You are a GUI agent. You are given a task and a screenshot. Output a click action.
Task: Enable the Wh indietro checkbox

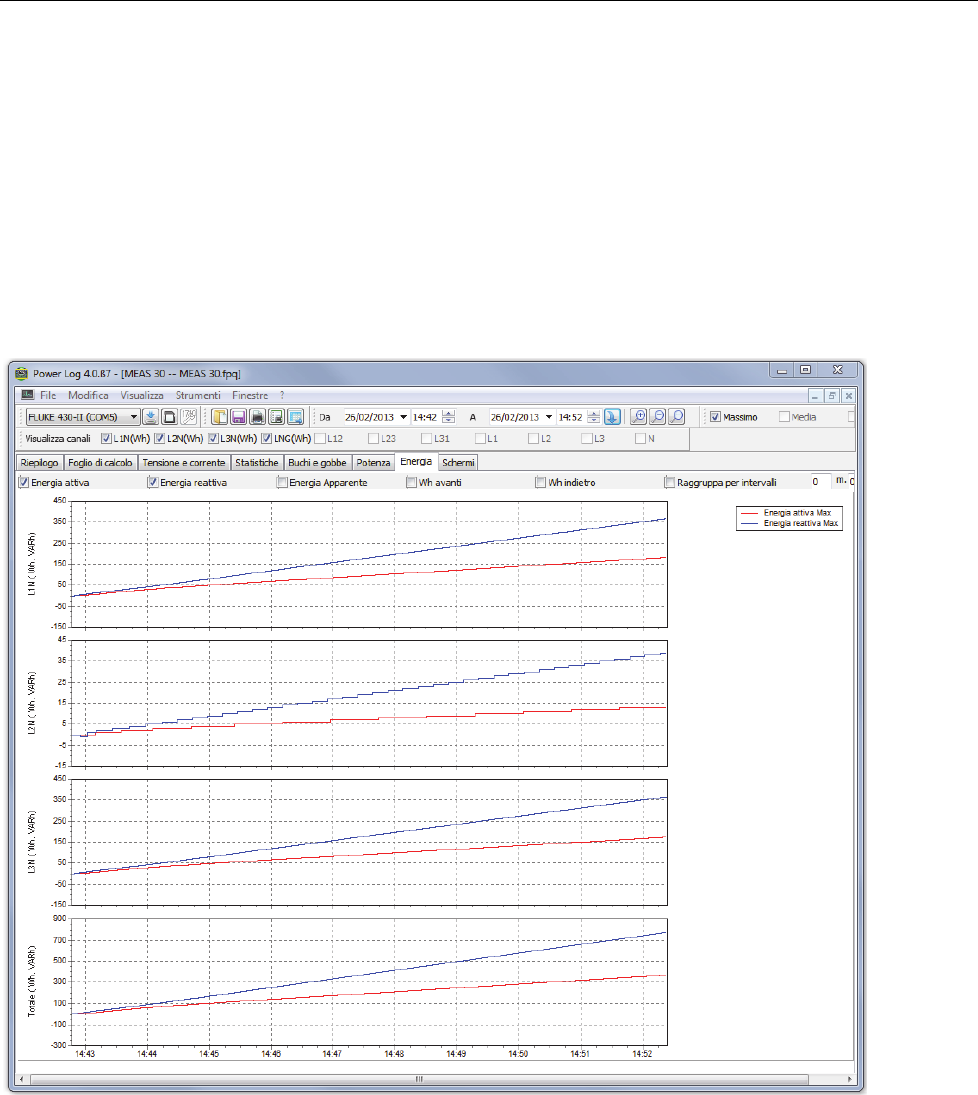[x=541, y=483]
